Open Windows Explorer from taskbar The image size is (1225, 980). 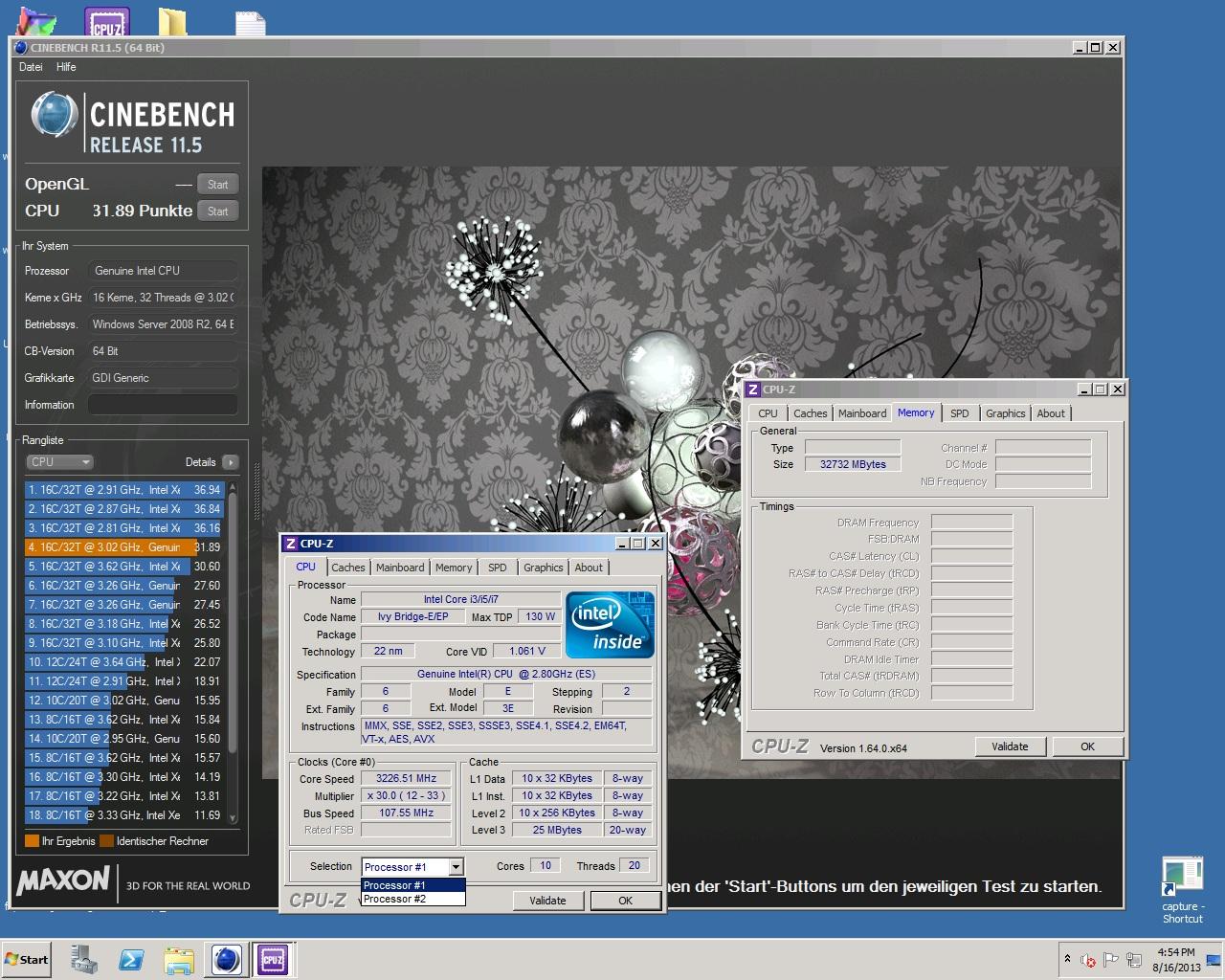tap(179, 960)
